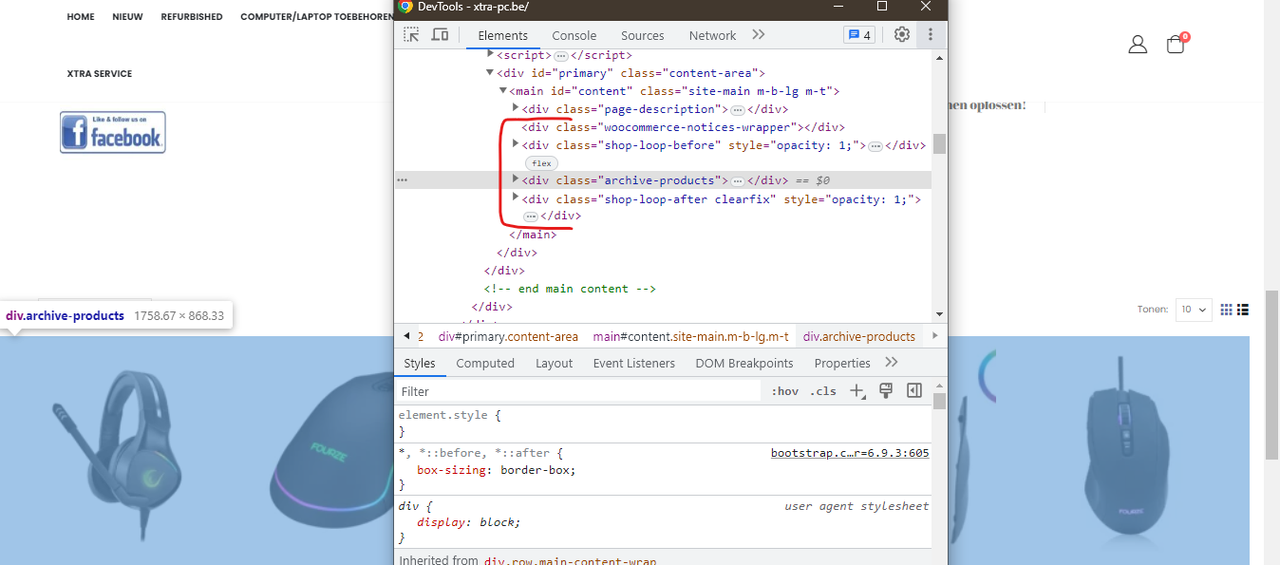Viewport: 1280px width, 565px height.
Task: Toggle the .cls class editor button
Action: pyautogui.click(x=823, y=391)
